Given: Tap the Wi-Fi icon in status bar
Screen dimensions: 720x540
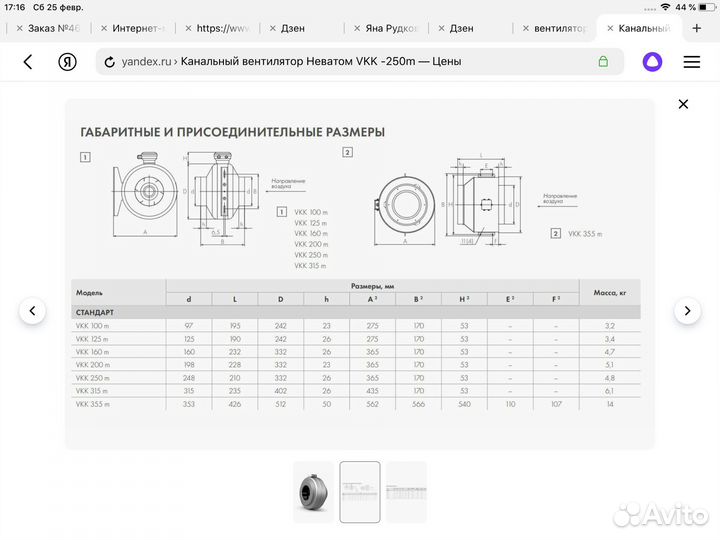Looking at the screenshot, I should [x=665, y=7].
